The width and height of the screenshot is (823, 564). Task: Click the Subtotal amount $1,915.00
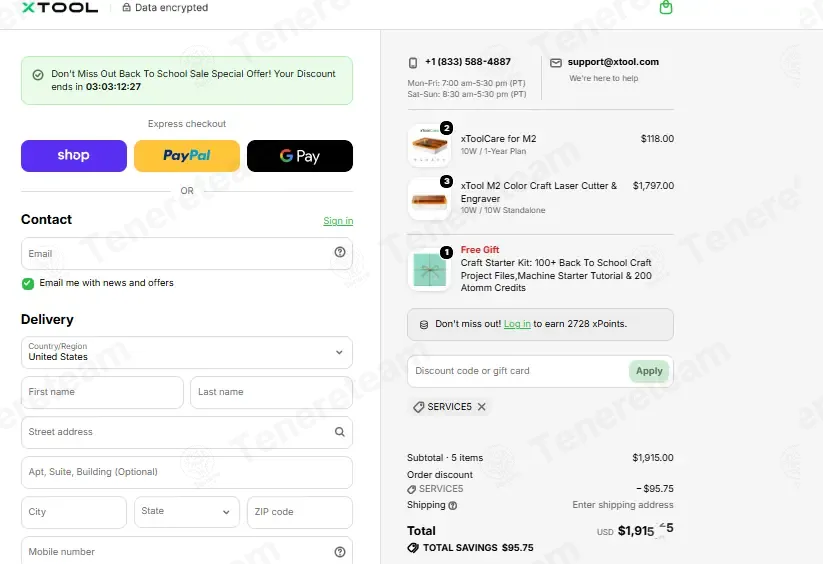pyautogui.click(x=653, y=457)
